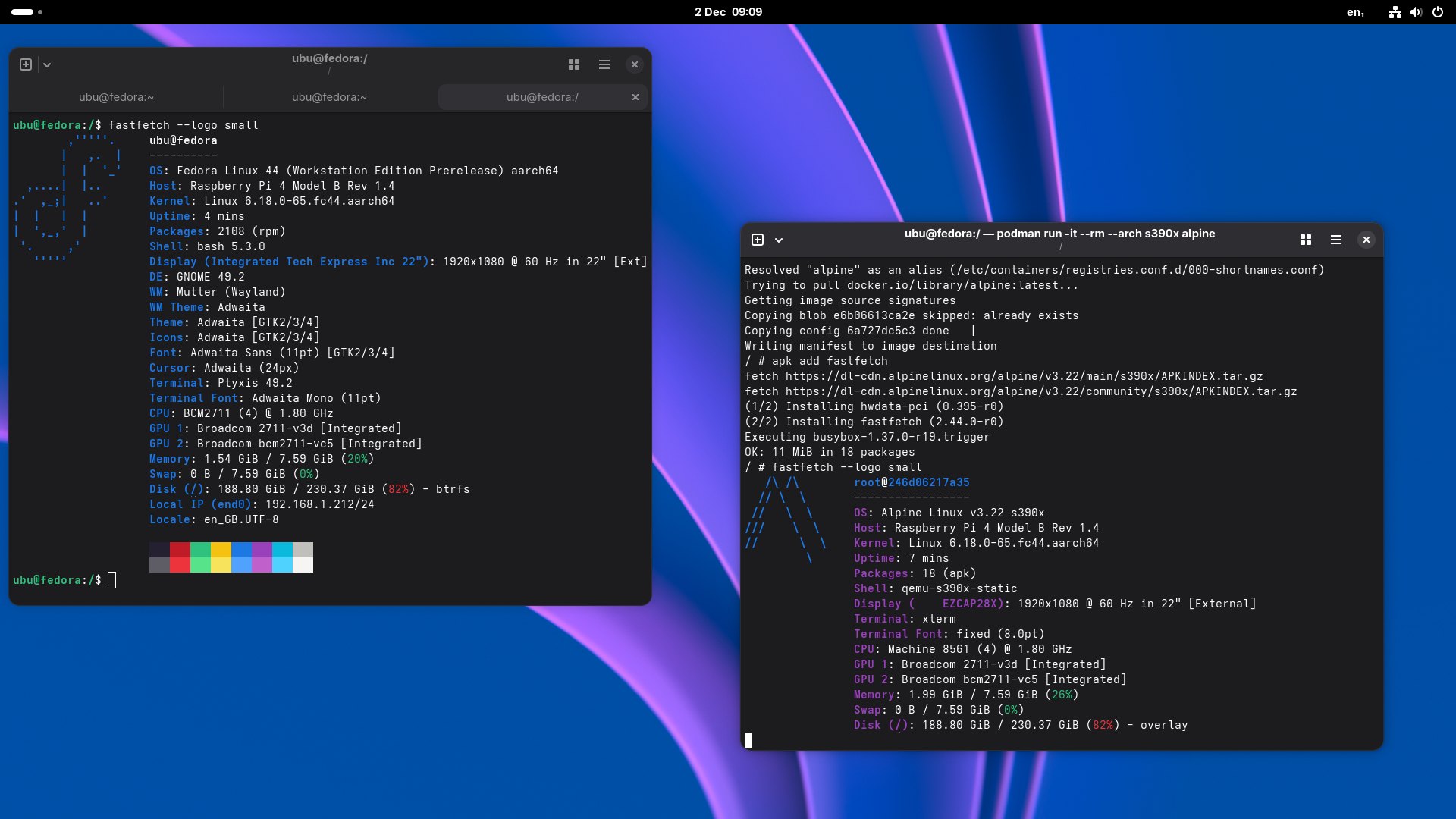This screenshot has width=1456, height=819.
Task: Click the Disk line ending in 'btrfs'
Action: (x=309, y=489)
